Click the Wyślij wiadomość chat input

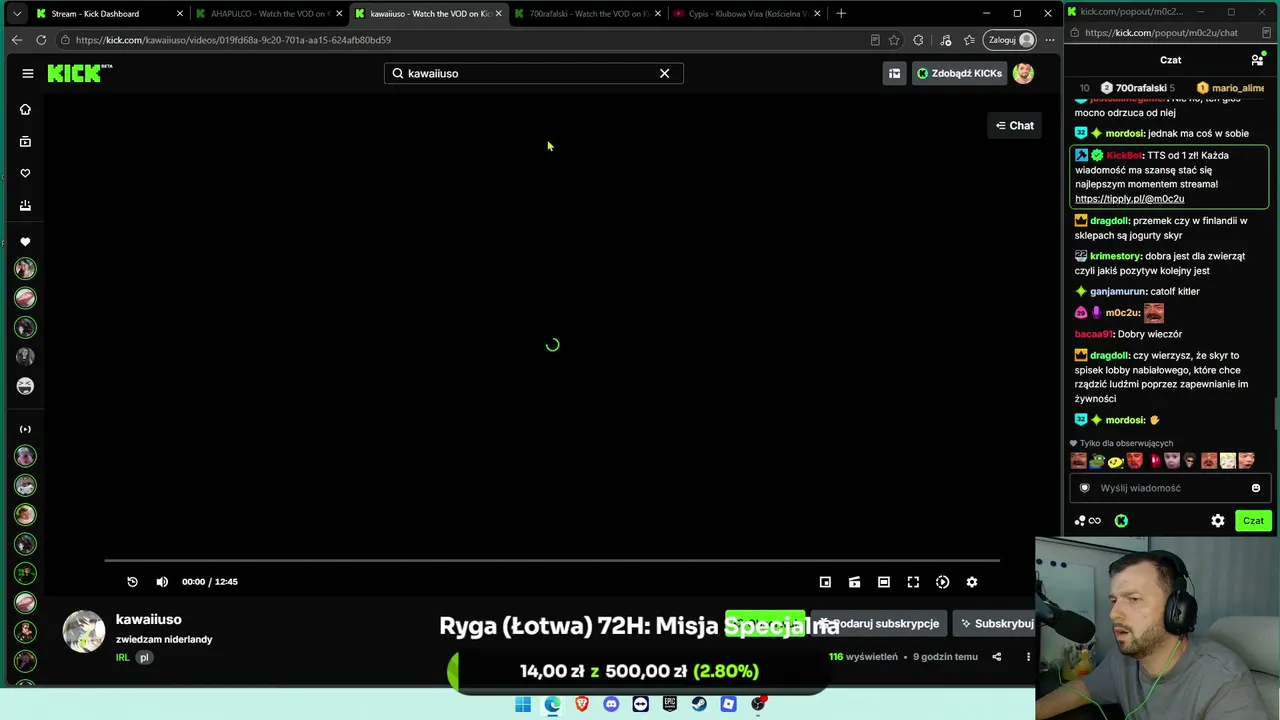pos(1170,488)
